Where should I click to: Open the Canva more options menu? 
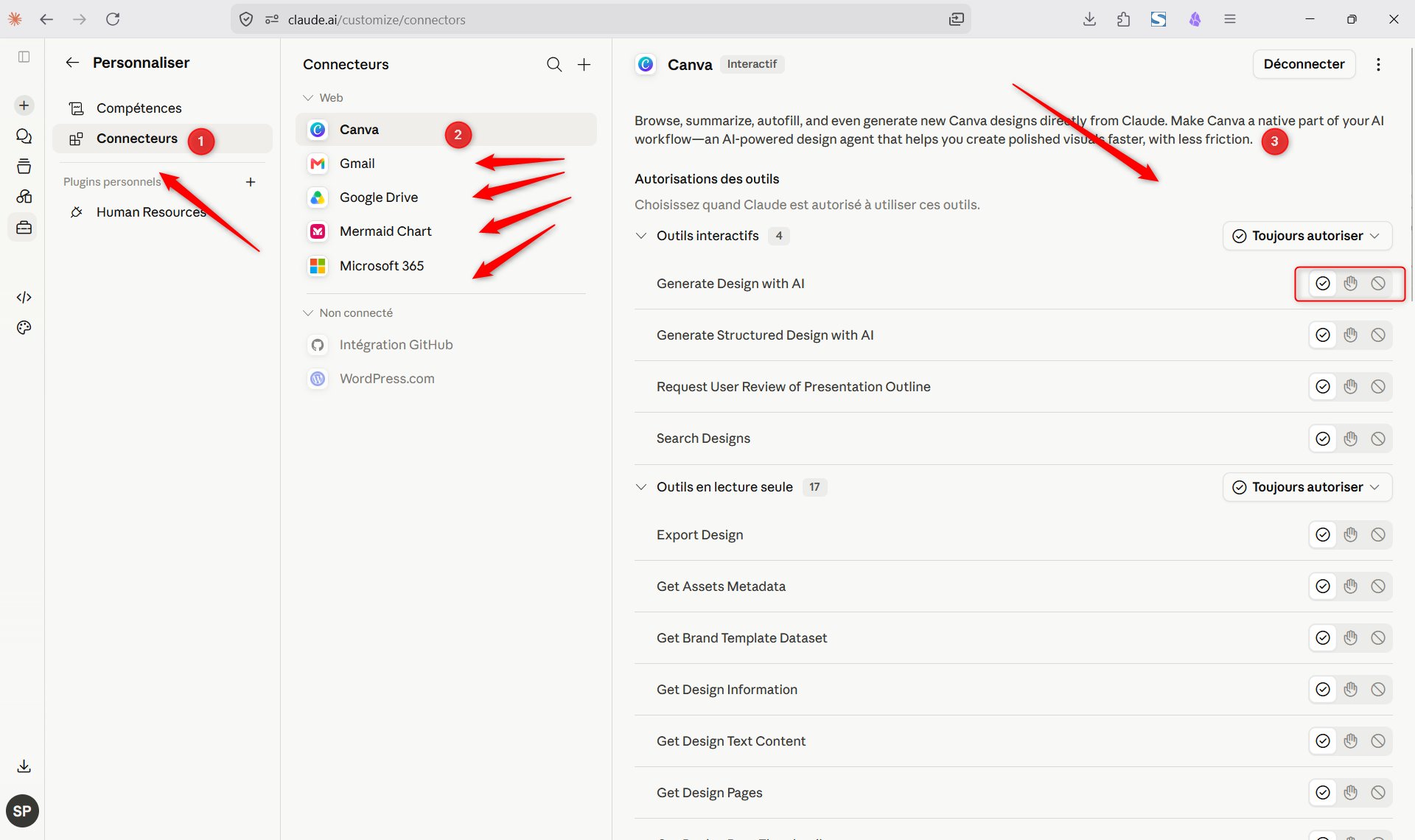click(x=1378, y=65)
